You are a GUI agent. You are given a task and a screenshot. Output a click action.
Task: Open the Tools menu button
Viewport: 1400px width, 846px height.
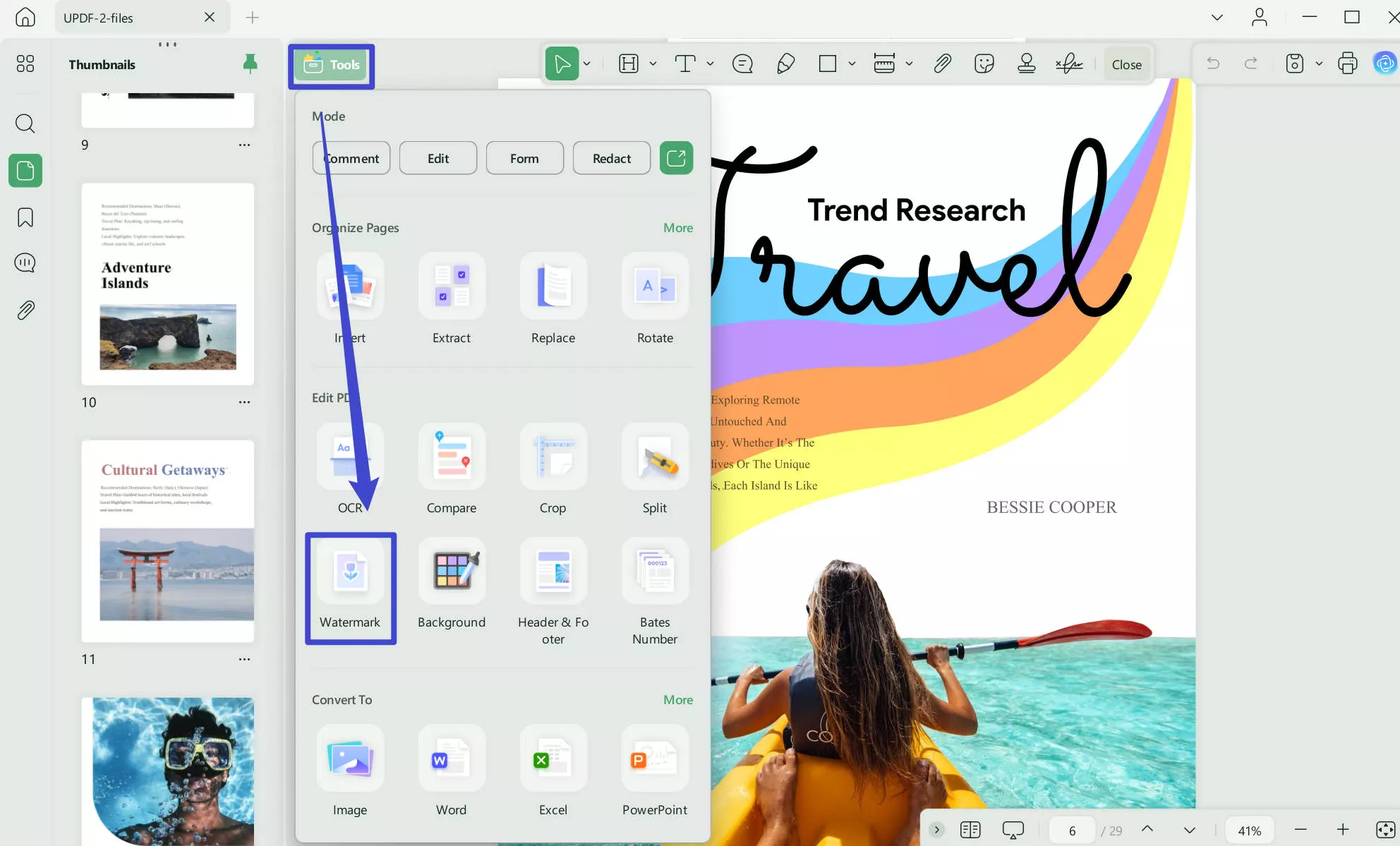[332, 66]
